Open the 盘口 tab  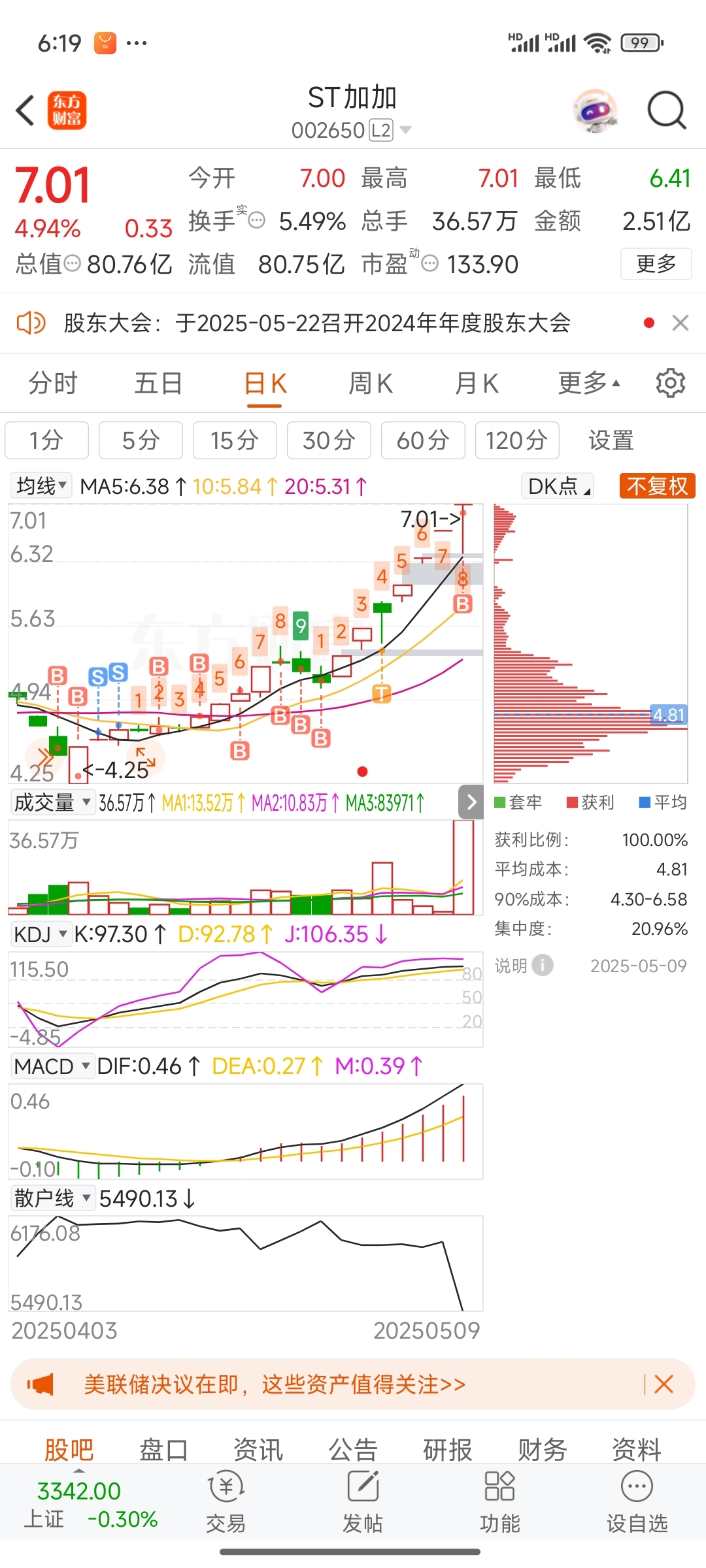163,1450
